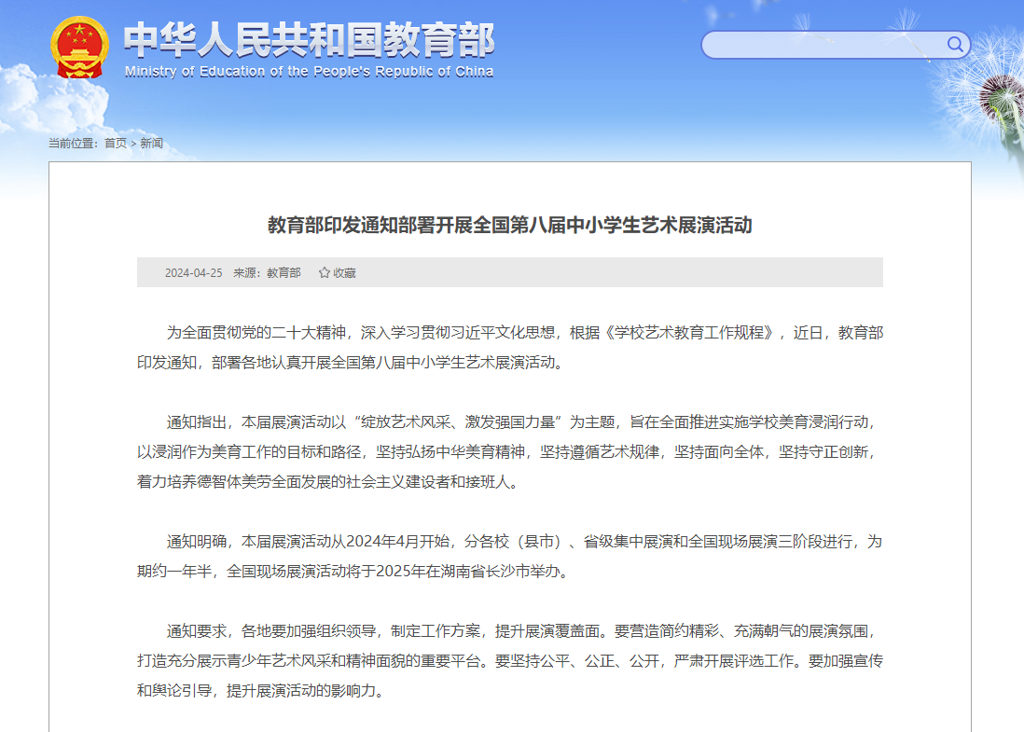The width and height of the screenshot is (1024, 732).
Task: Click the 中华人民共和国教育部 site title
Action: click(x=308, y=39)
